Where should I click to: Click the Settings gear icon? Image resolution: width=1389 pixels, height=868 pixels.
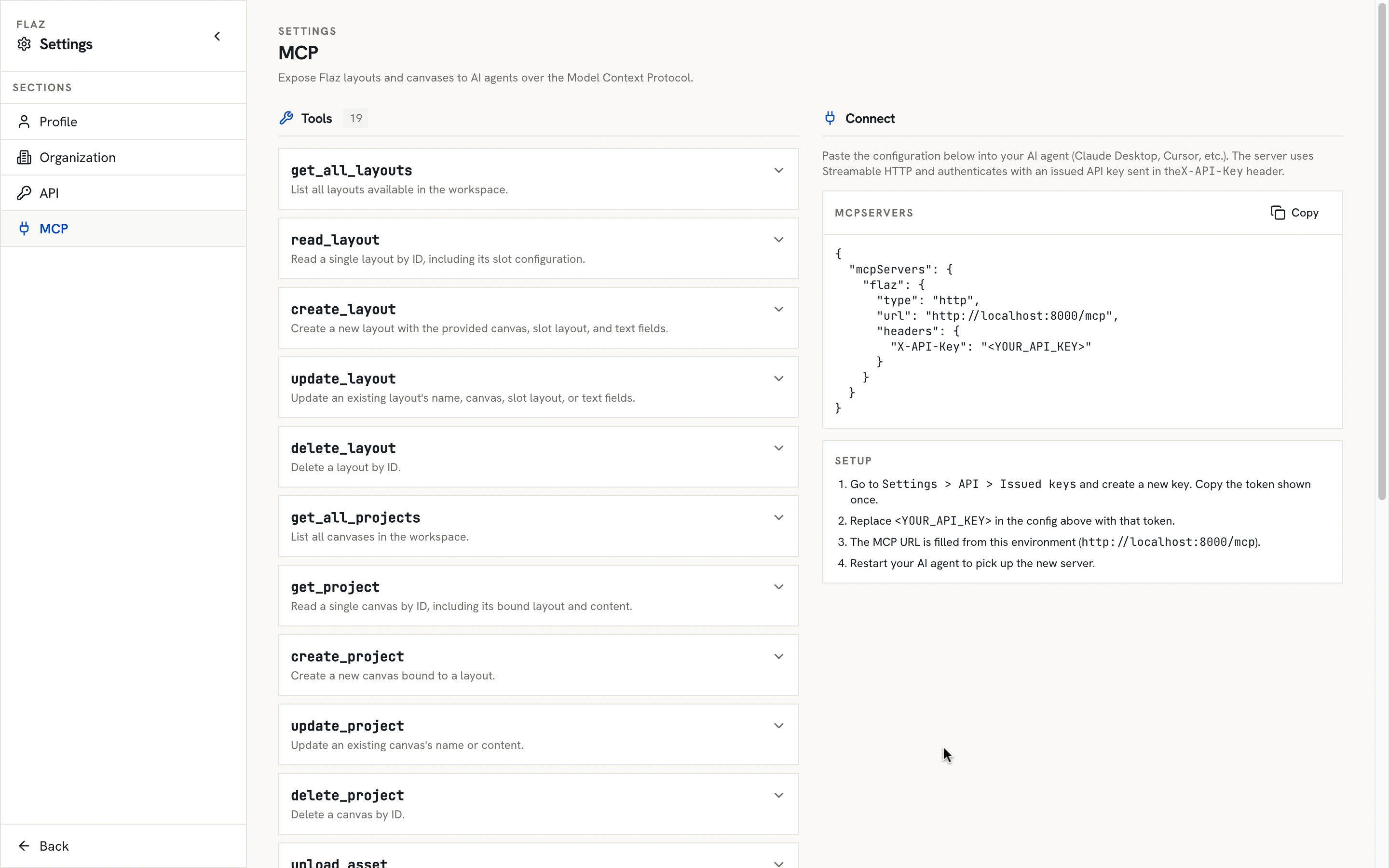click(x=24, y=44)
